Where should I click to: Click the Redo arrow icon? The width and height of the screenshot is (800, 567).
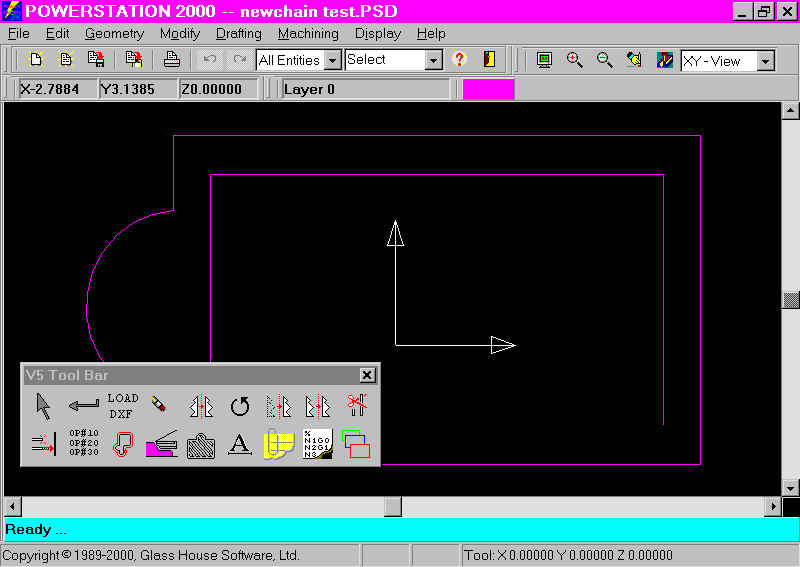239,60
